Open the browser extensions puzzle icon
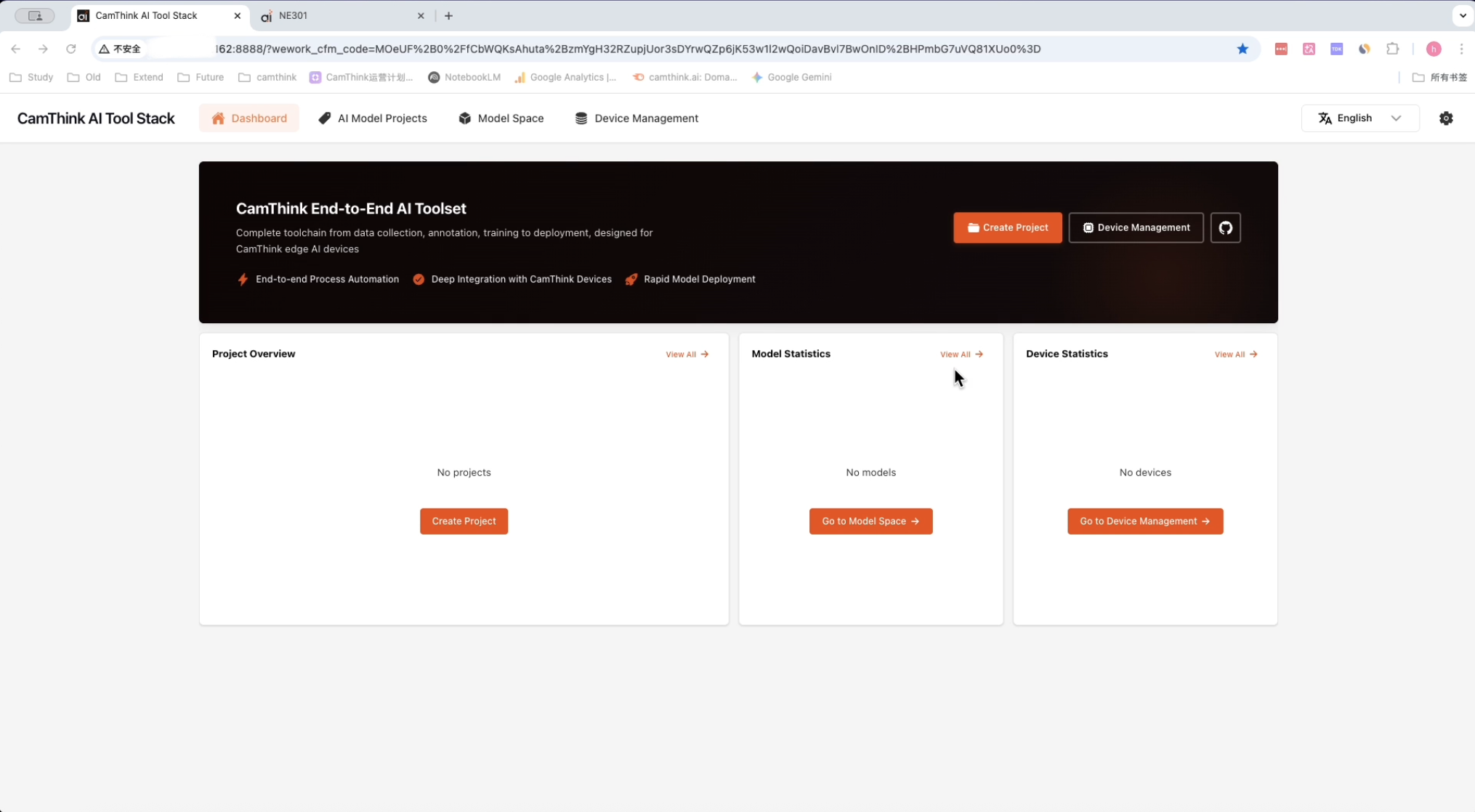The height and width of the screenshot is (812, 1475). (x=1392, y=49)
